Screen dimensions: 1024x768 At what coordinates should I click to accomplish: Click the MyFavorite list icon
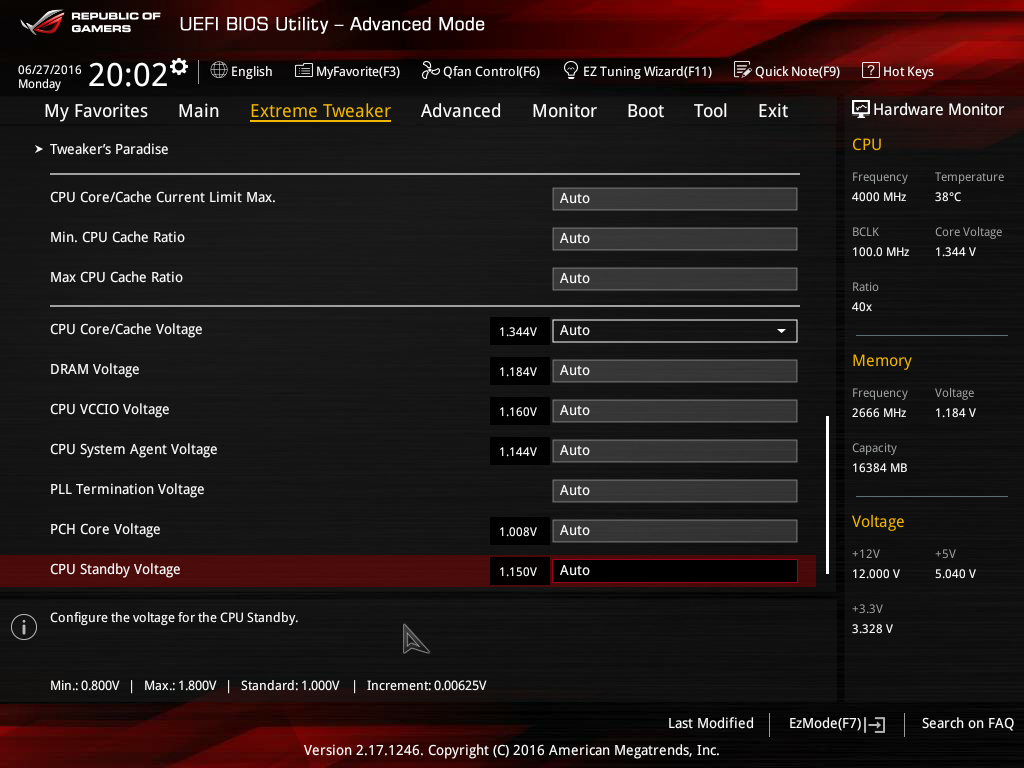[x=304, y=71]
